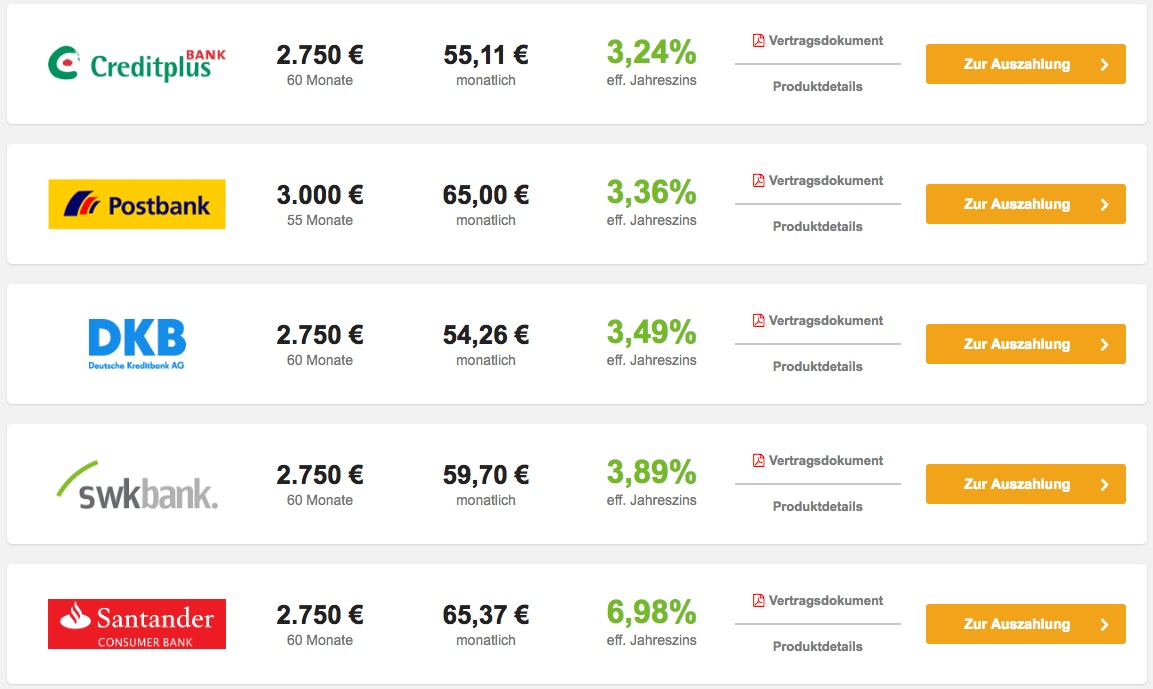Click Zur Auszahlung for the swkbank offer
Viewport: 1153px width, 689px height.
coord(1025,483)
